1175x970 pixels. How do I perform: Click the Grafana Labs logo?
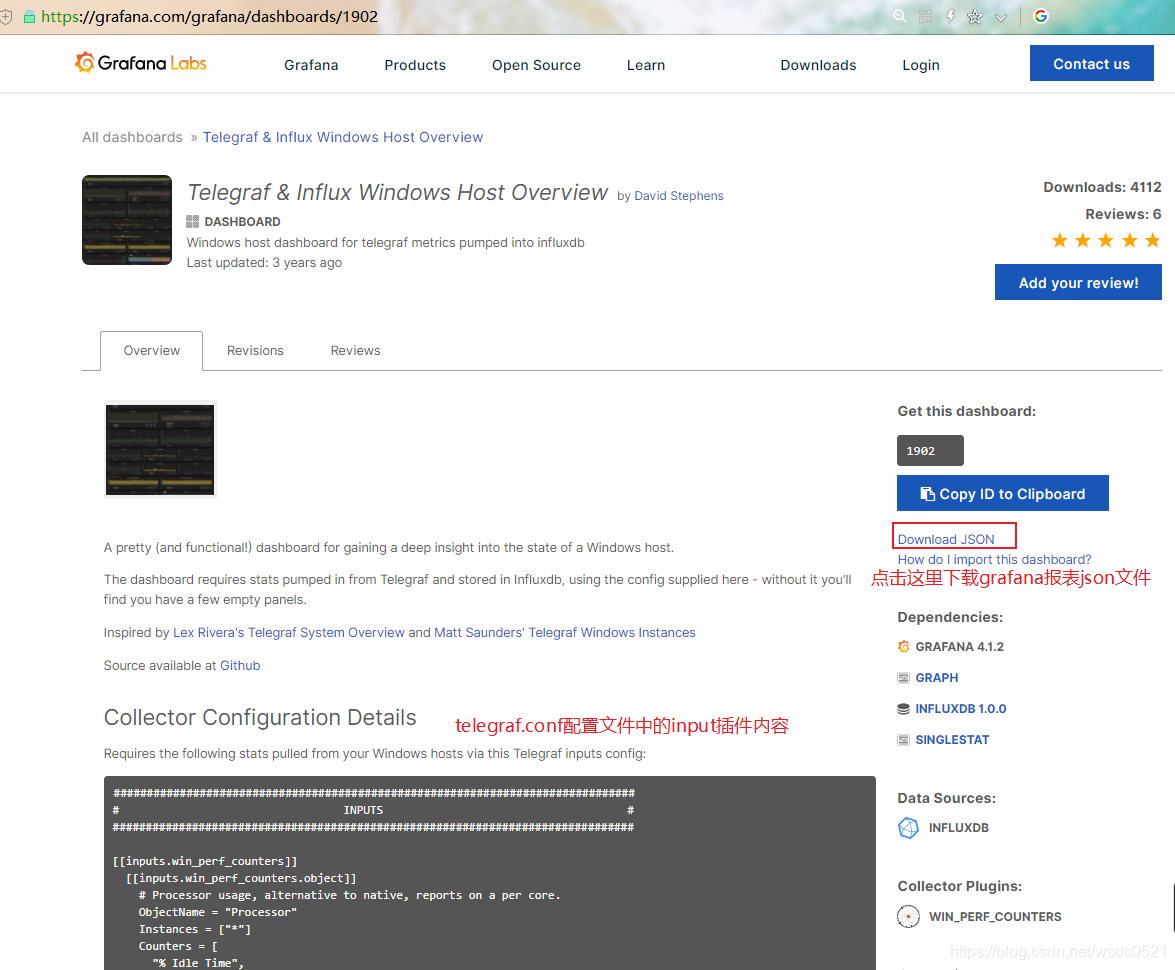pyautogui.click(x=141, y=63)
